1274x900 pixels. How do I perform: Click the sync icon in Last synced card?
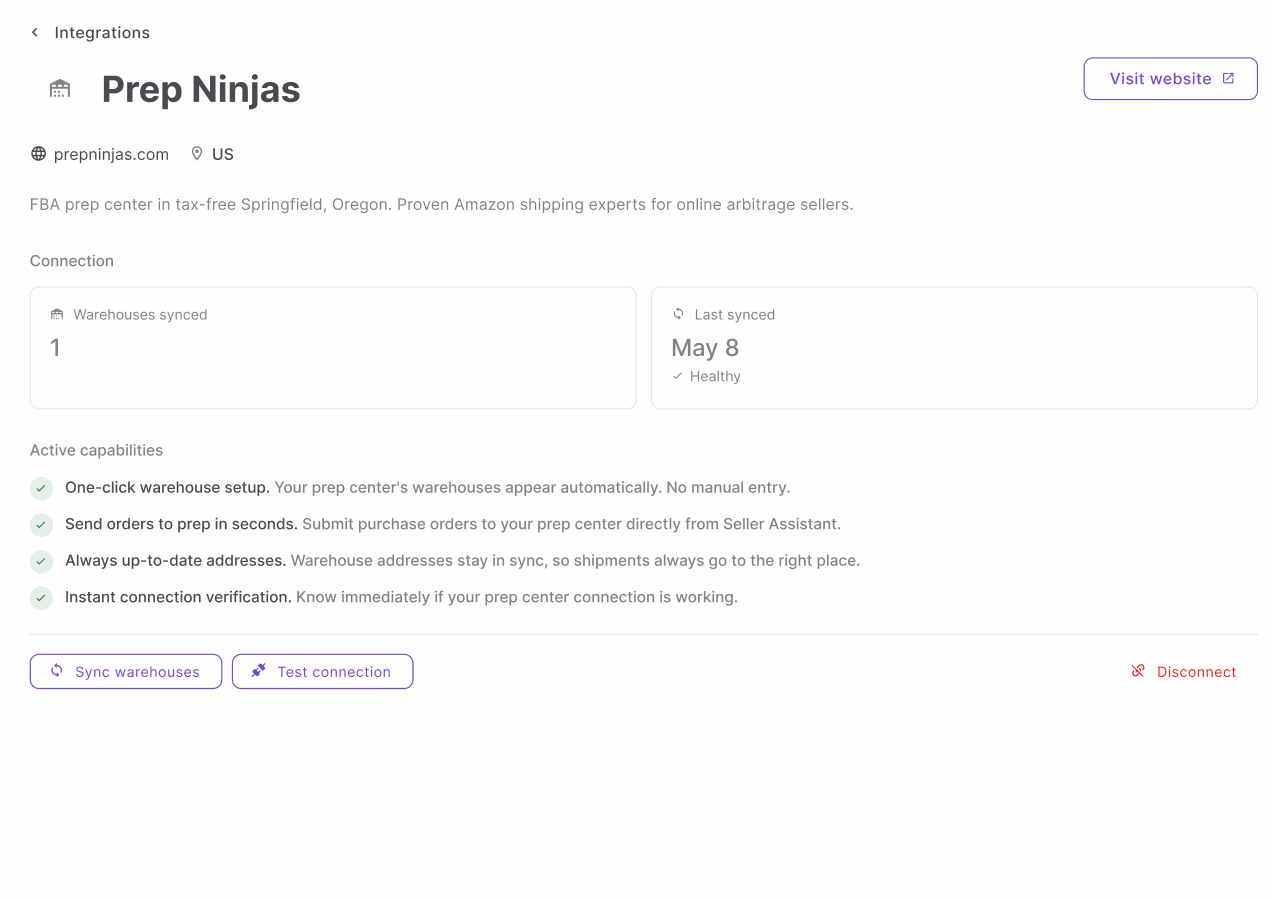click(678, 314)
